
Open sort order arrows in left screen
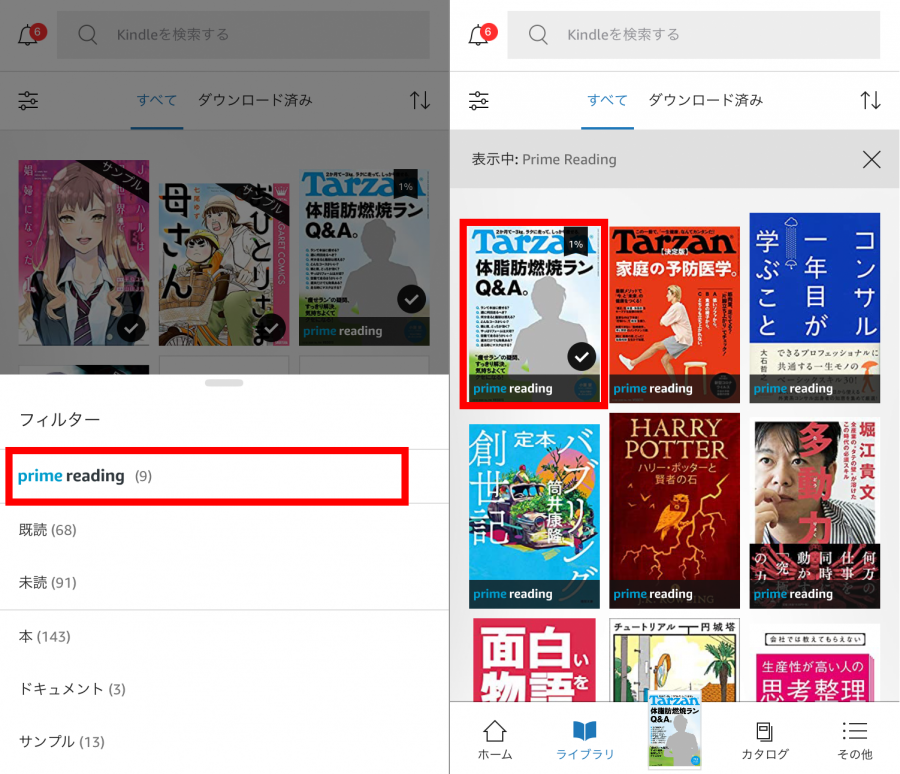[420, 100]
